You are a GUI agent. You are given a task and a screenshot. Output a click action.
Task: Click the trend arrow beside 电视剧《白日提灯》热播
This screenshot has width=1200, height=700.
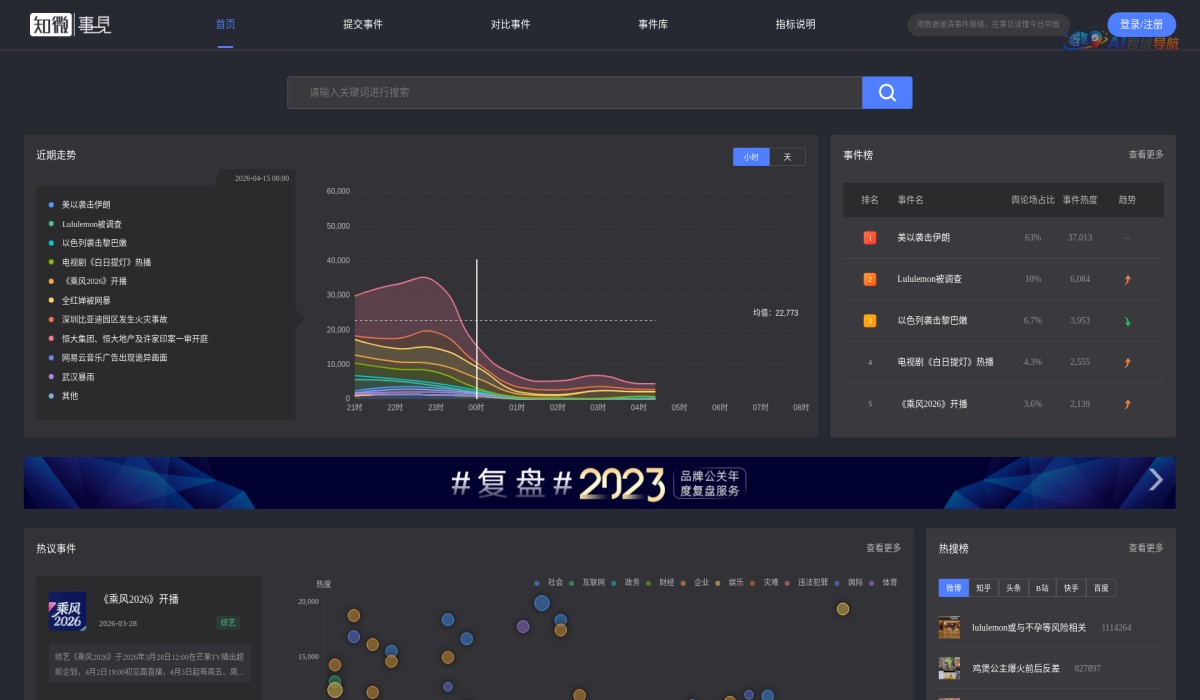[1127, 362]
